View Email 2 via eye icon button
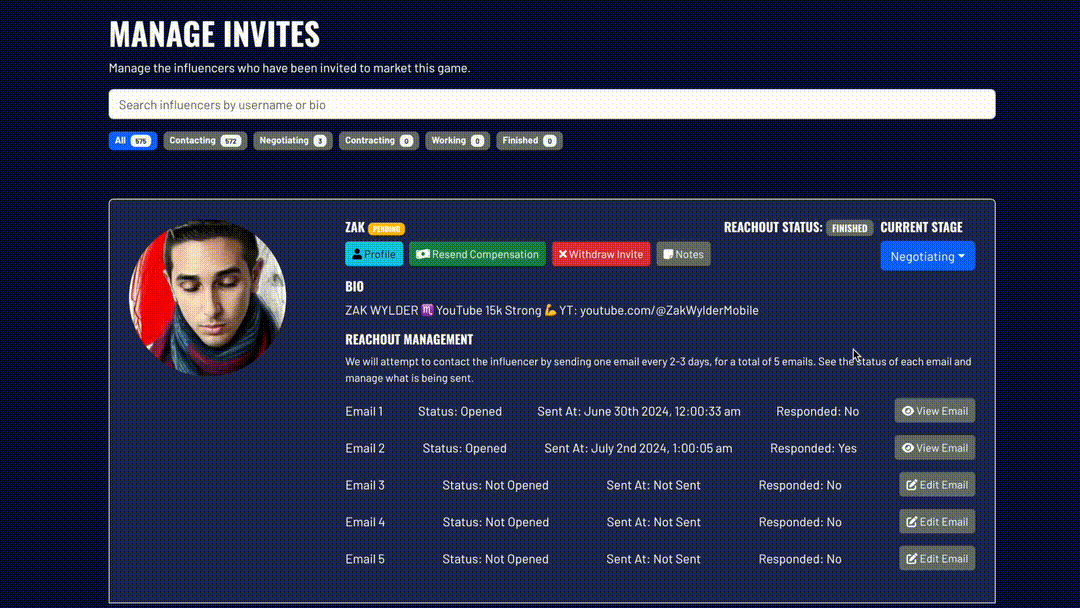The image size is (1080, 608). point(934,448)
